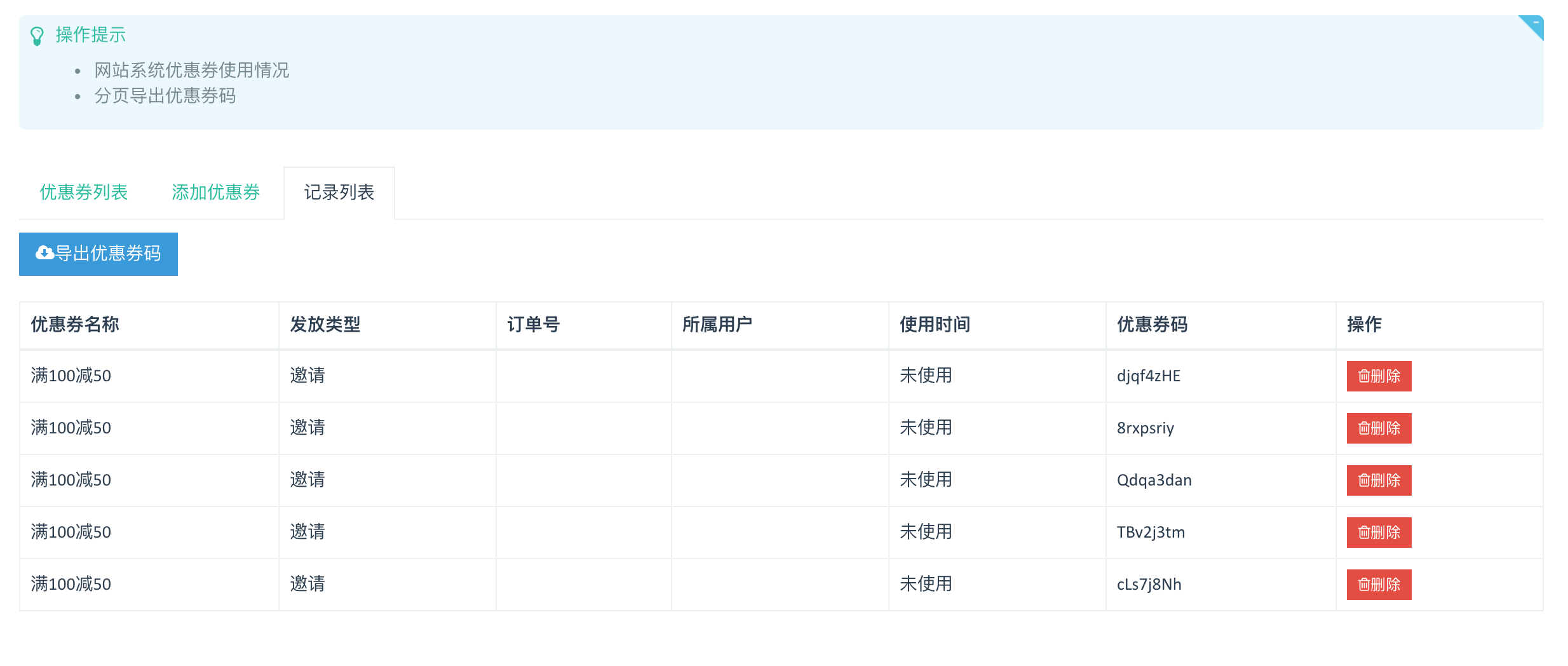Click coupon code cell djqf4zHE
The height and width of the screenshot is (666, 1568).
(x=1149, y=376)
